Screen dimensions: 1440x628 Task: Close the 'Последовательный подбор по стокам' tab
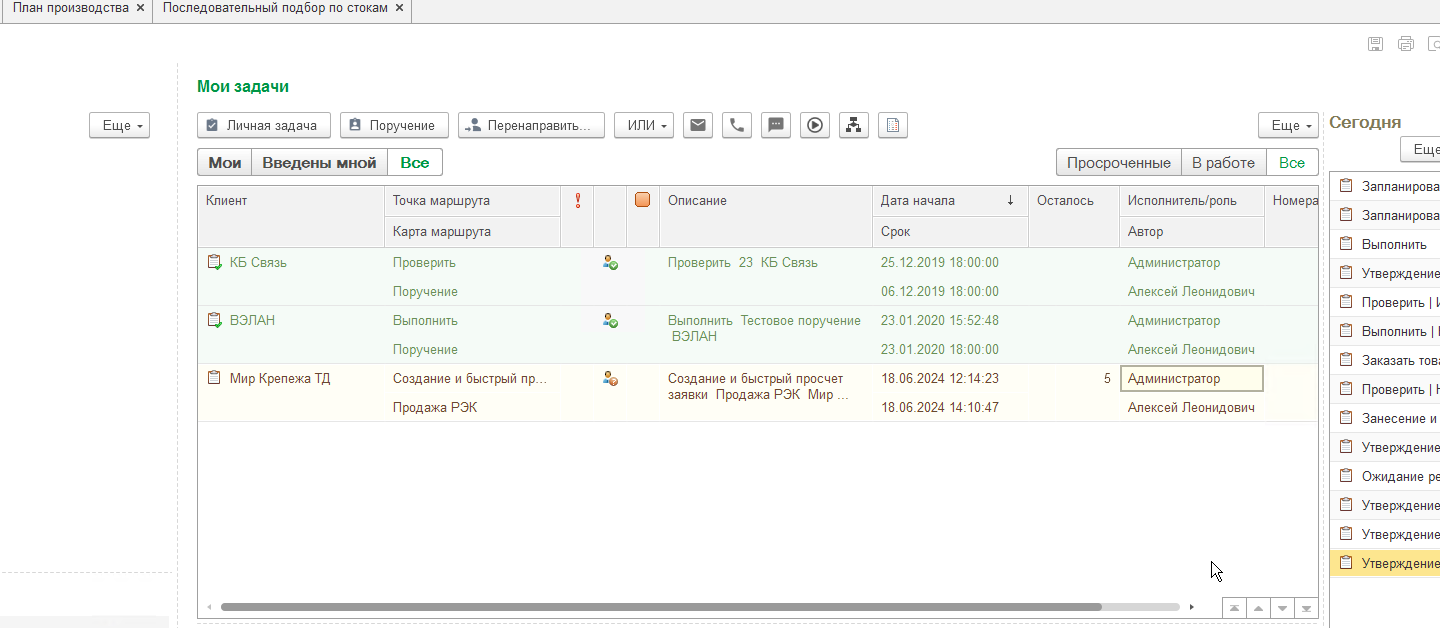[400, 8]
